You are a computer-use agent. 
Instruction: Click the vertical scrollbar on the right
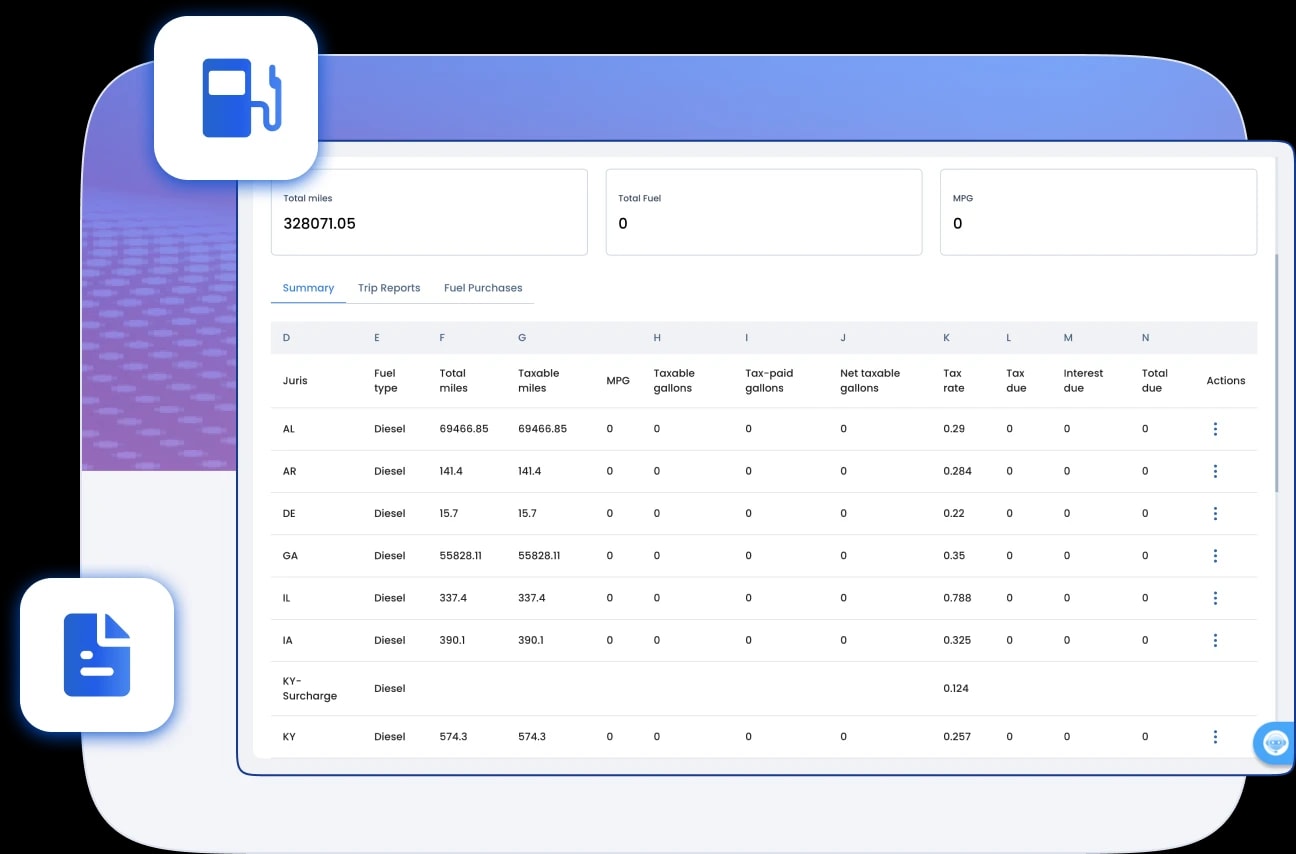(1275, 370)
